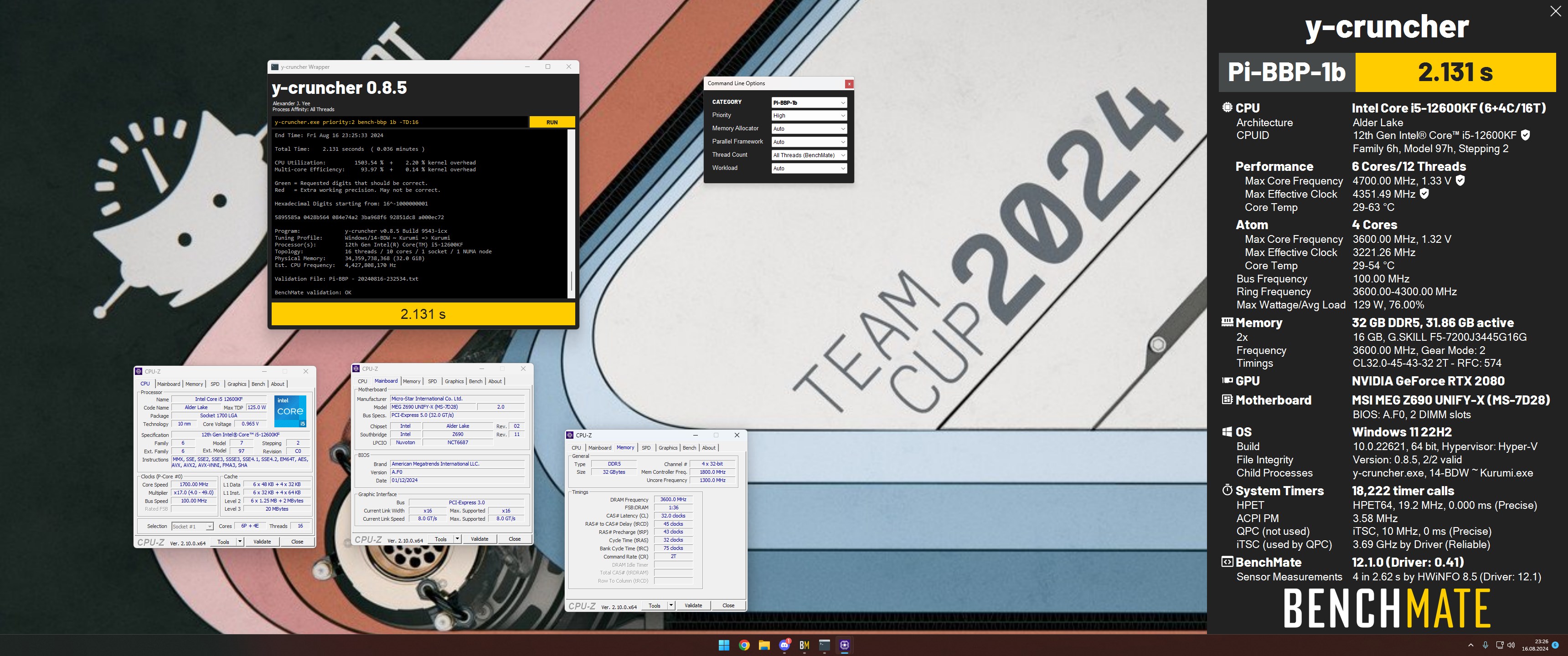The image size is (1568, 656).
Task: Click the app icon of the CPU-Z Mainboard-tab window
Action: tap(356, 368)
